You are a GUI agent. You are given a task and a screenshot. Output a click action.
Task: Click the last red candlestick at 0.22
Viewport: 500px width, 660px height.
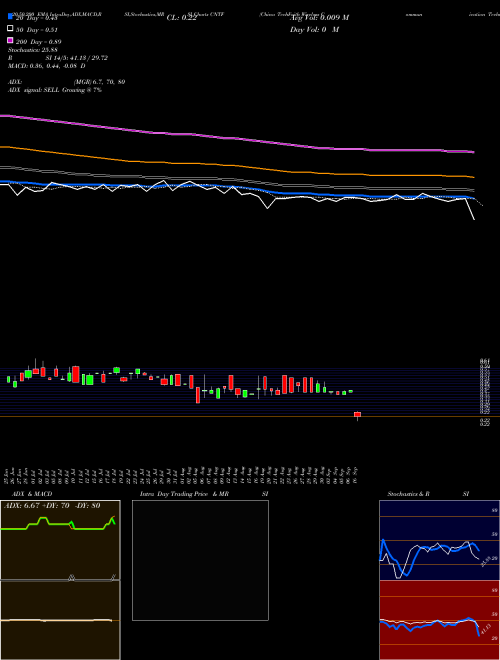pos(357,415)
